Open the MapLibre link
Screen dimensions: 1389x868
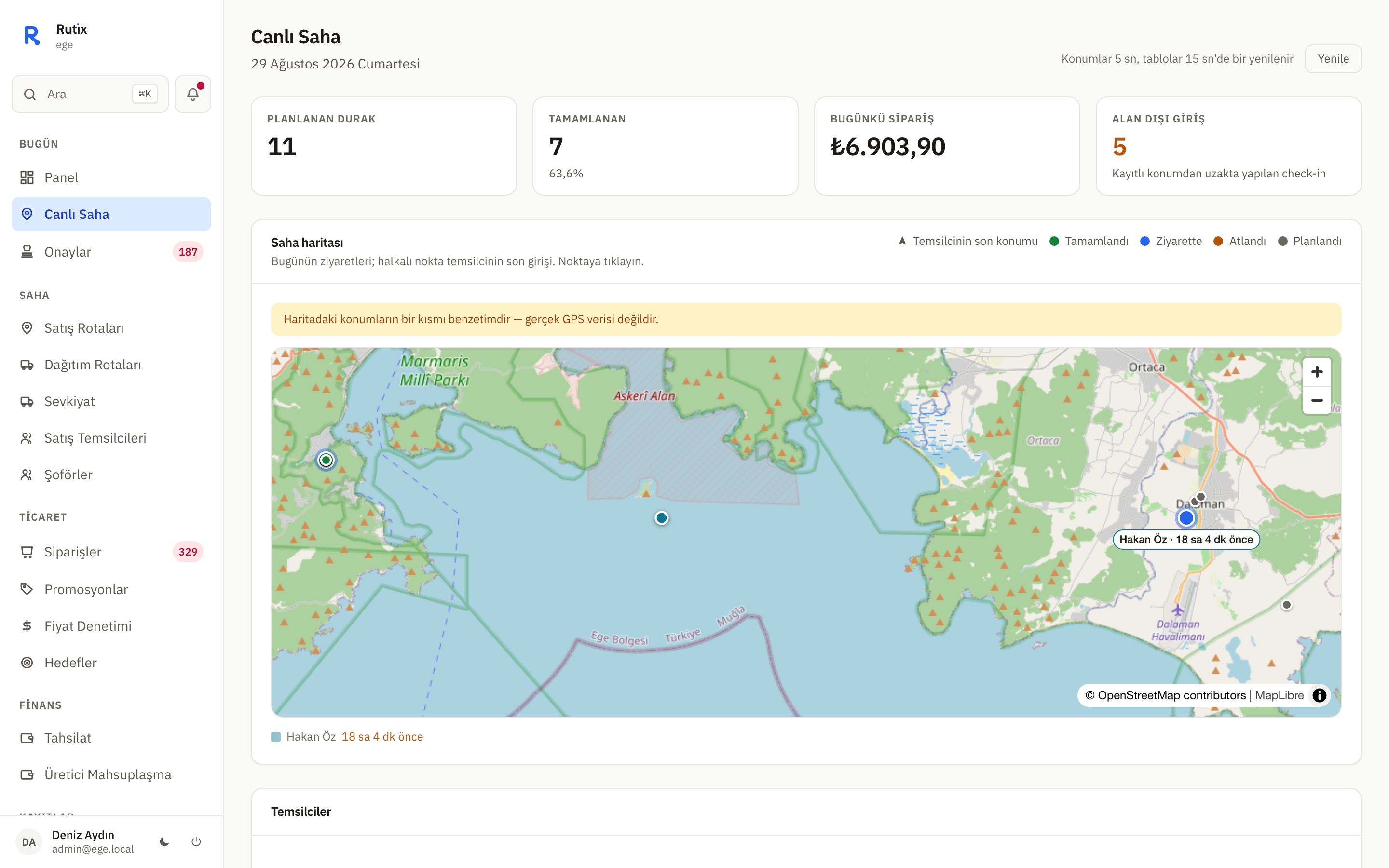[1280, 695]
